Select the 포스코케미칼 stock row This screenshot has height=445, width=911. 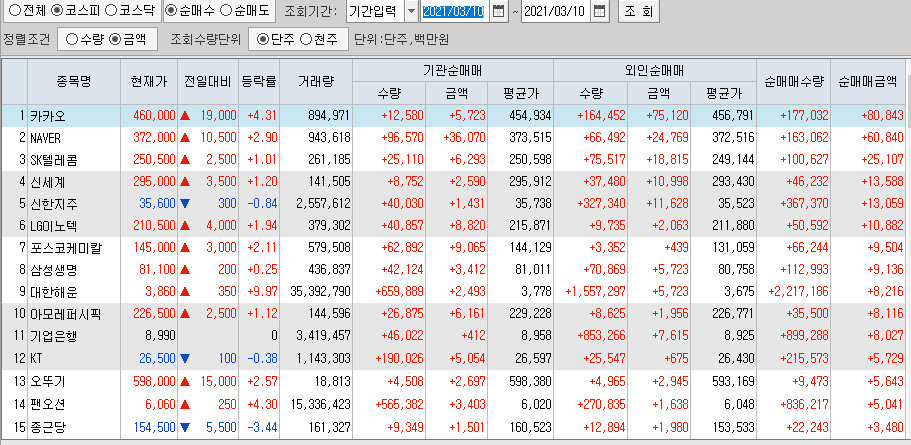[x=453, y=248]
